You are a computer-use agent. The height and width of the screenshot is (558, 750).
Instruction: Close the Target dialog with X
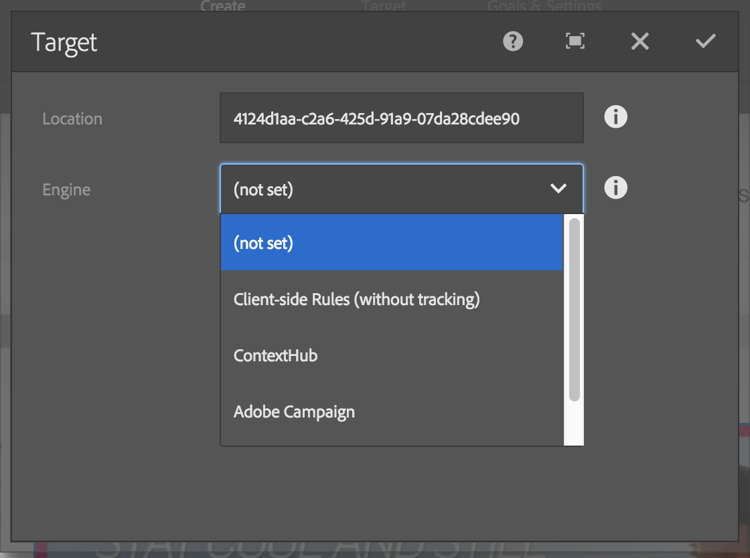tap(640, 41)
